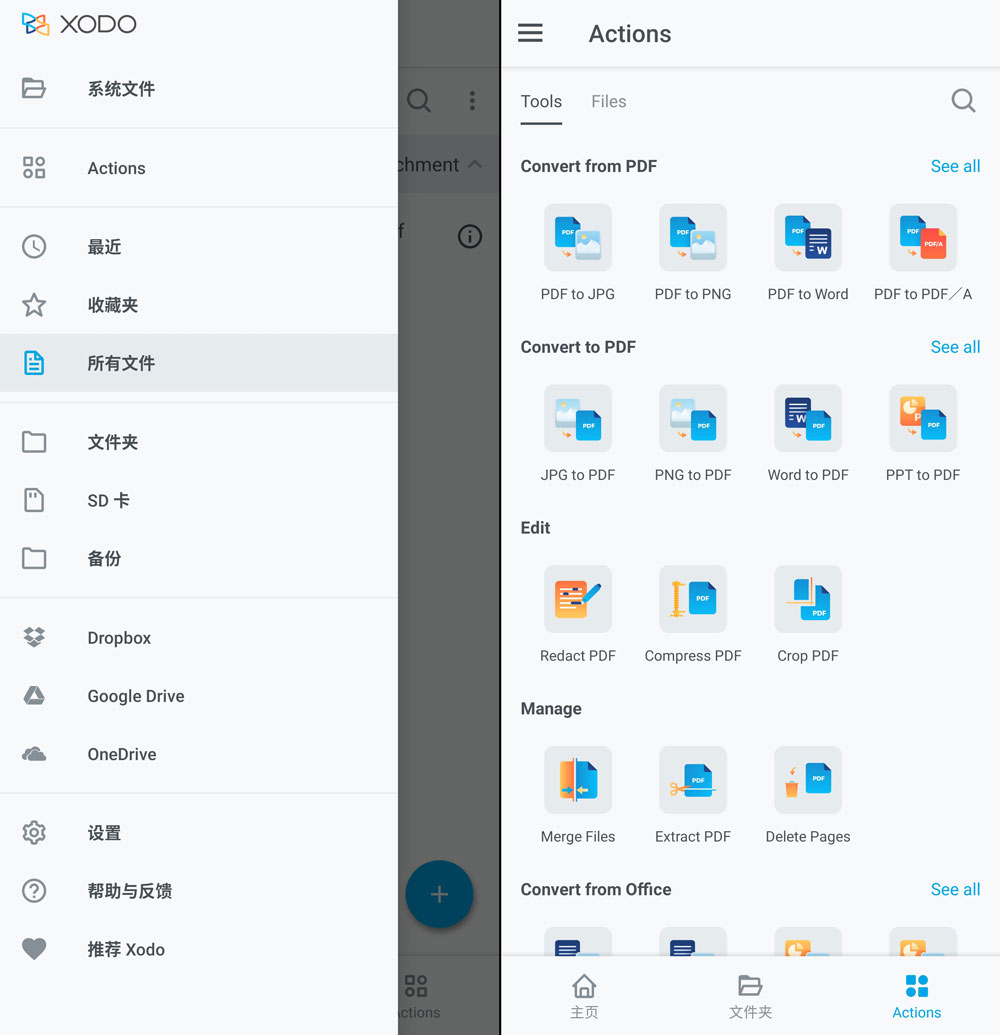This screenshot has height=1035, width=1000.
Task: Open 系统文件 in the drawer
Action: coord(199,88)
